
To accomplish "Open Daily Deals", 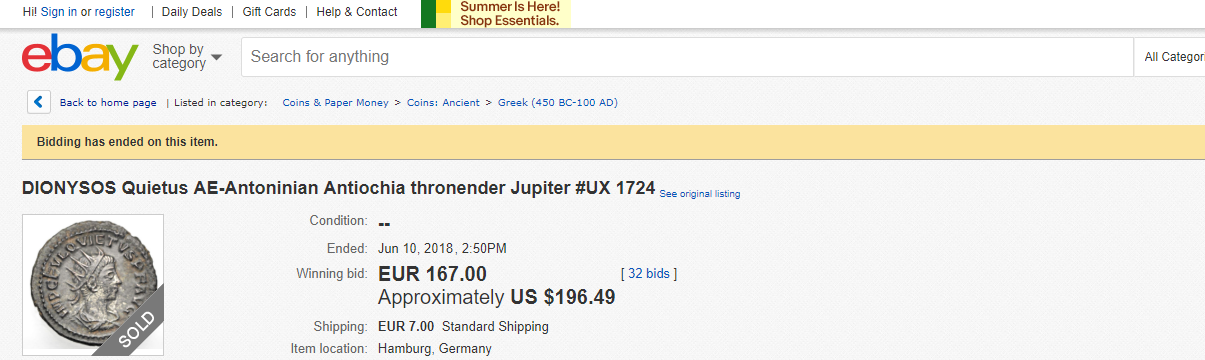I will pos(193,12).
